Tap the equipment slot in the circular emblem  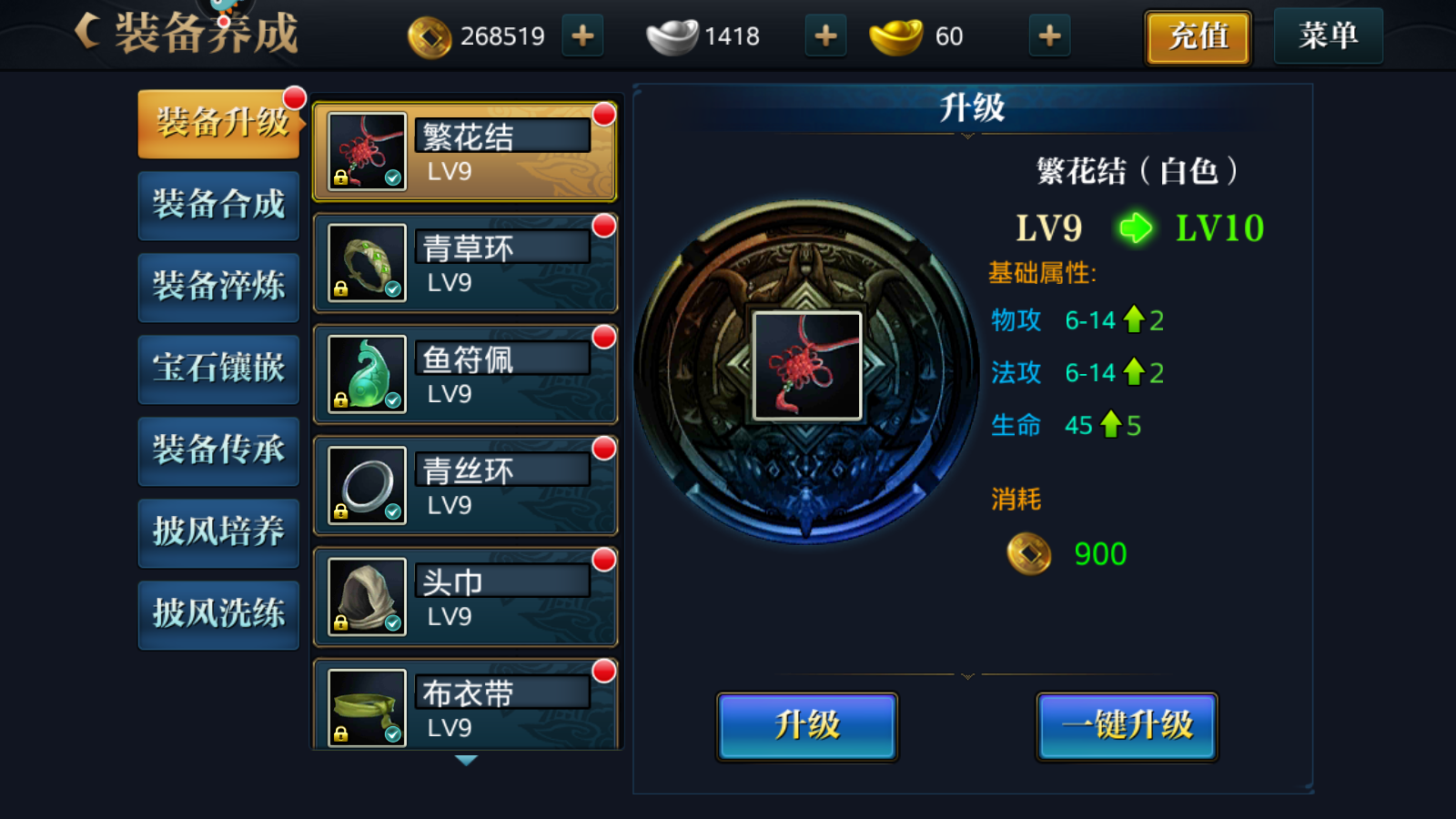(x=807, y=366)
